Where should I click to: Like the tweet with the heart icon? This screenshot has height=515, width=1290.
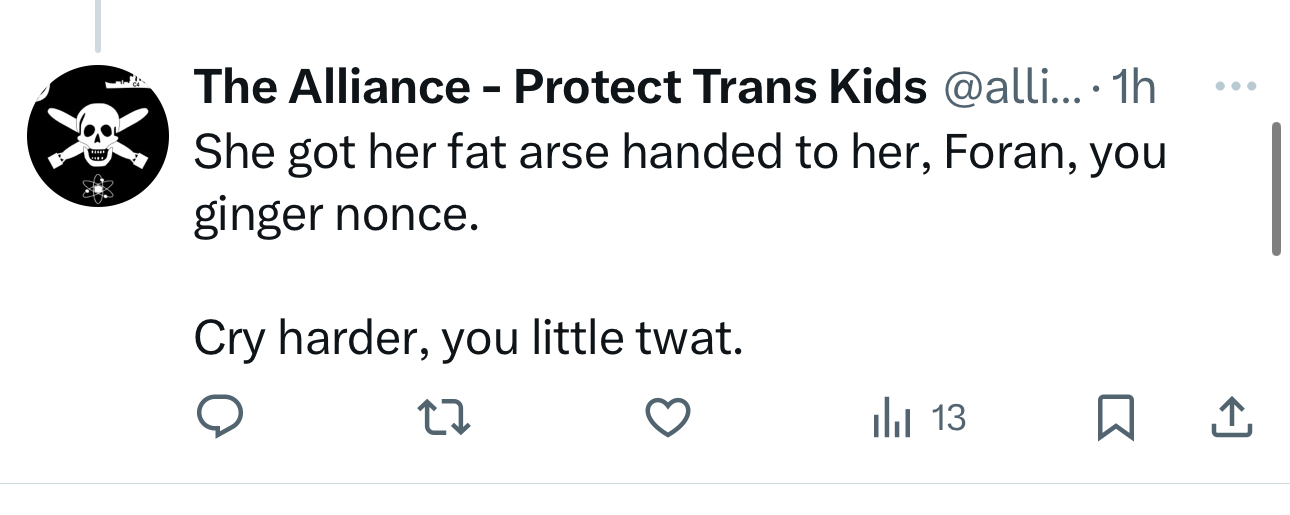(x=667, y=418)
